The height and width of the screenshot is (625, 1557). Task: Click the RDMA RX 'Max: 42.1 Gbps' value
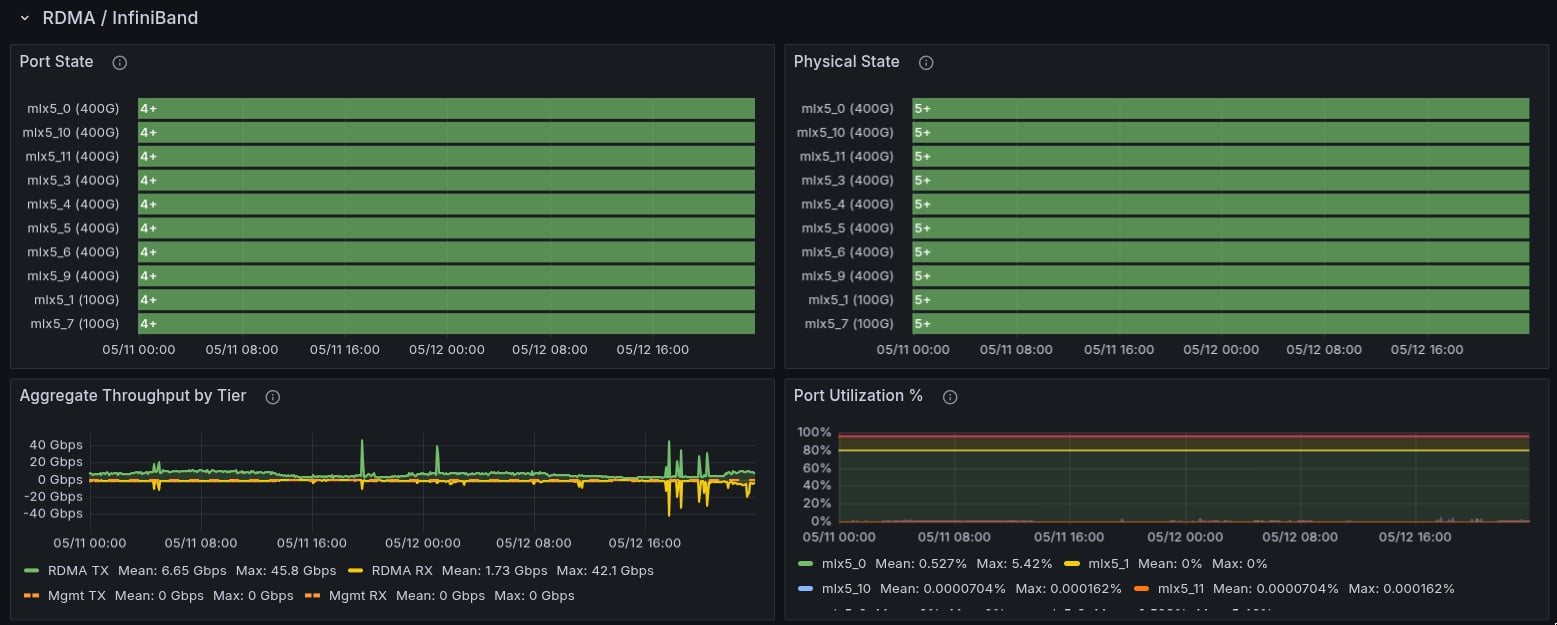pyautogui.click(x=605, y=571)
